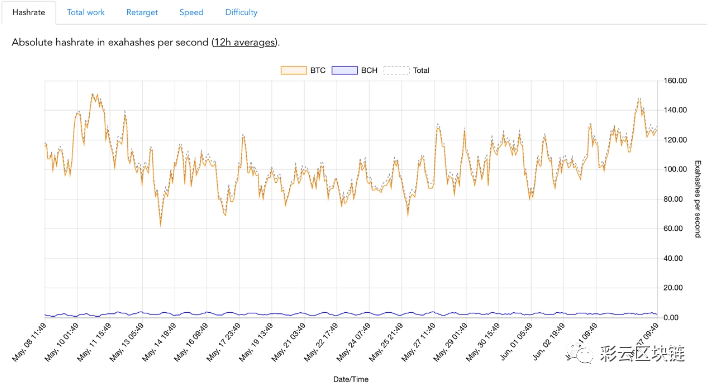Viewport: 707px width, 384px height.
Task: Click the 160.00 y-axis value
Action: (675, 81)
